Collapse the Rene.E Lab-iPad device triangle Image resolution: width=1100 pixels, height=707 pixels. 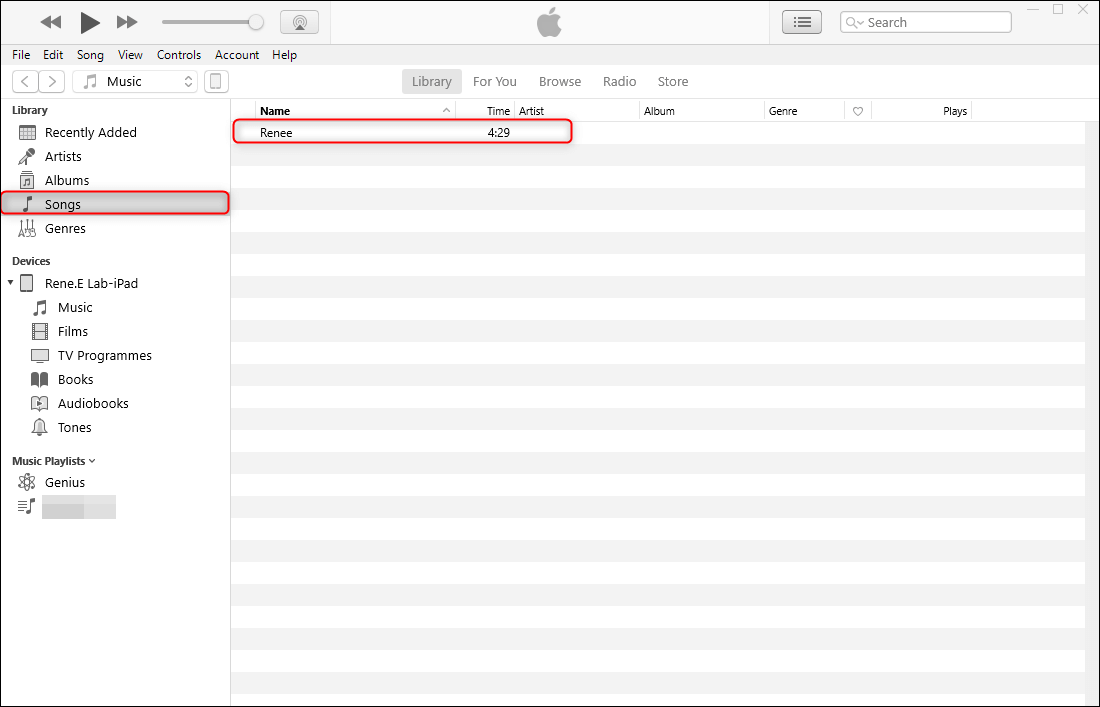pos(11,283)
